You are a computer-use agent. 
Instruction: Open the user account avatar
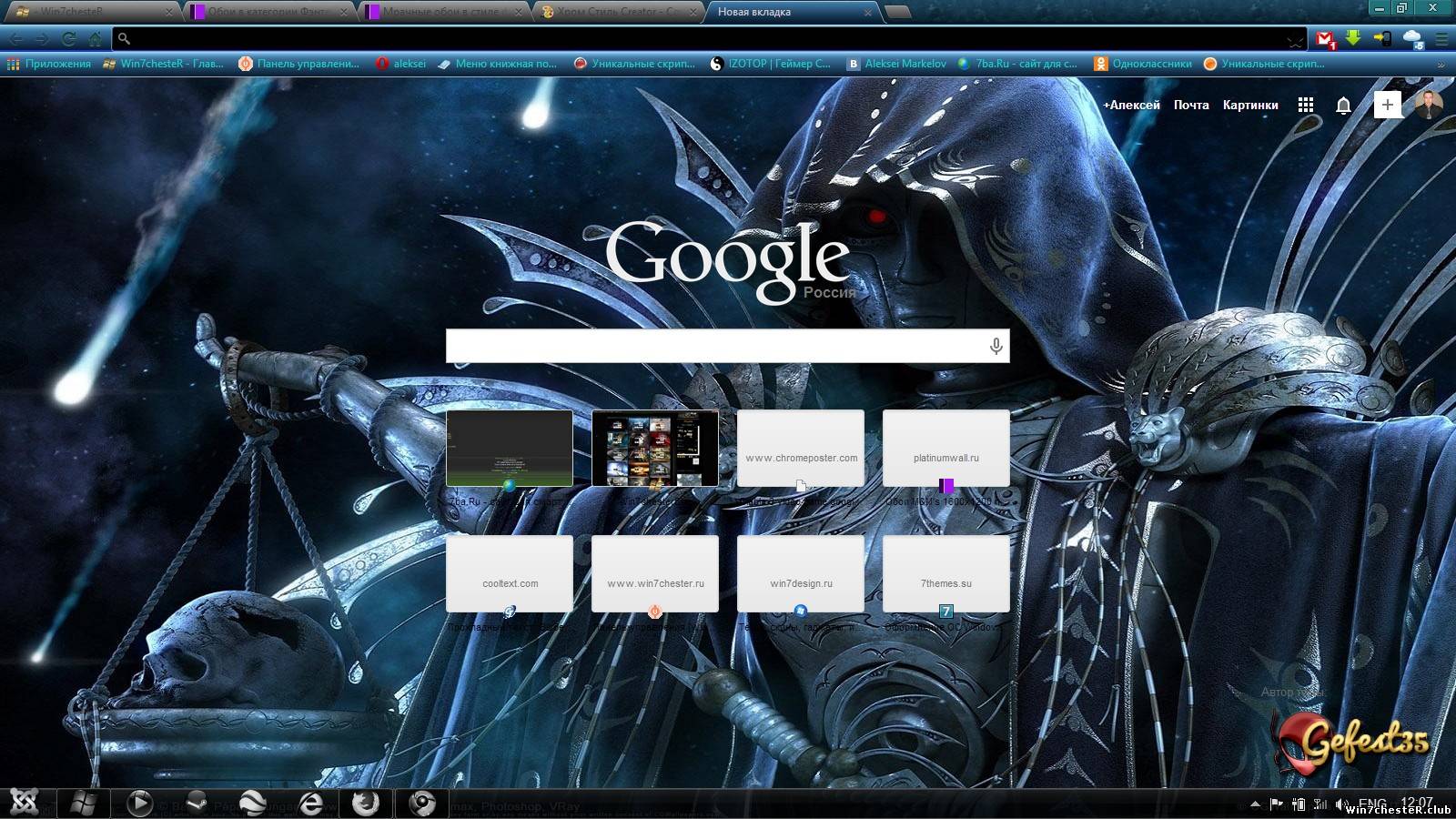(1429, 105)
